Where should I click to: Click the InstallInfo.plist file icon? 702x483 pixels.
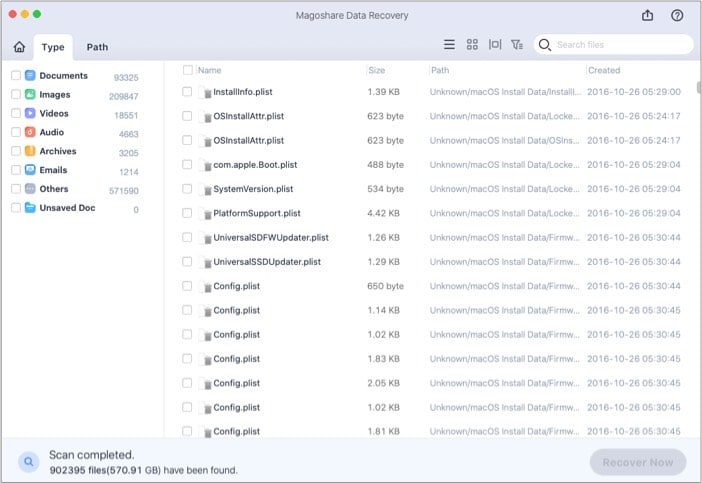click(x=206, y=92)
